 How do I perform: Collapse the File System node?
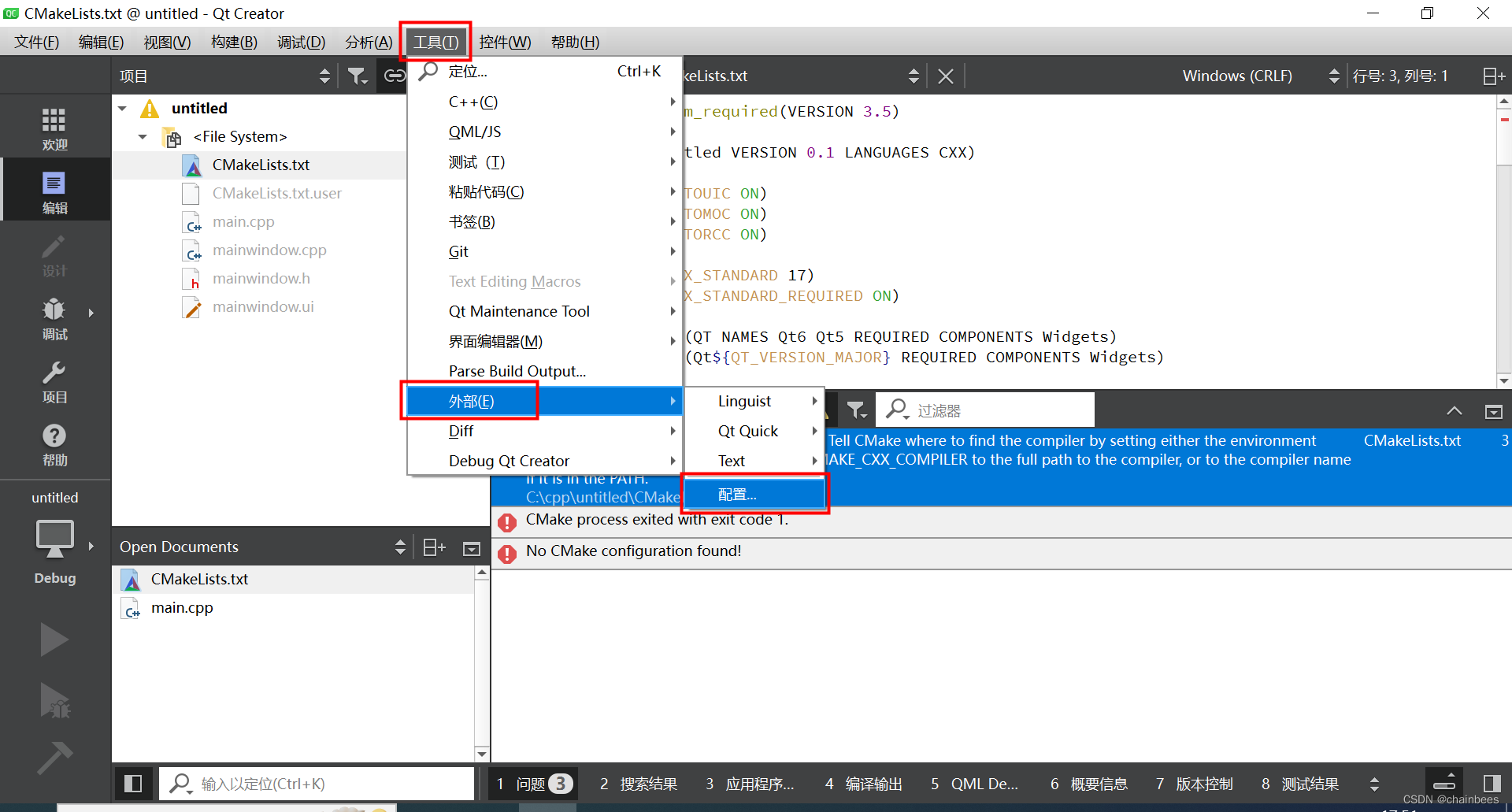click(143, 136)
